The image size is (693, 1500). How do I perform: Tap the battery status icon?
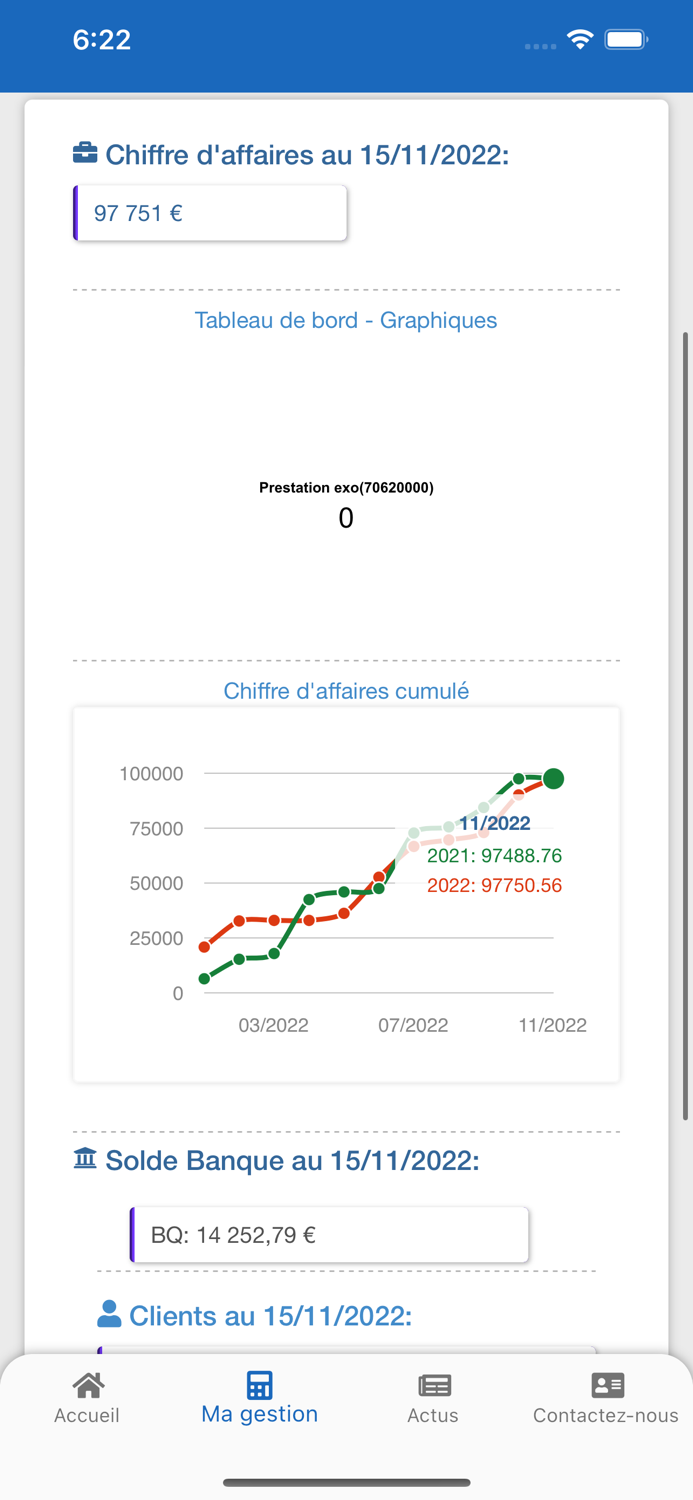pos(627,40)
